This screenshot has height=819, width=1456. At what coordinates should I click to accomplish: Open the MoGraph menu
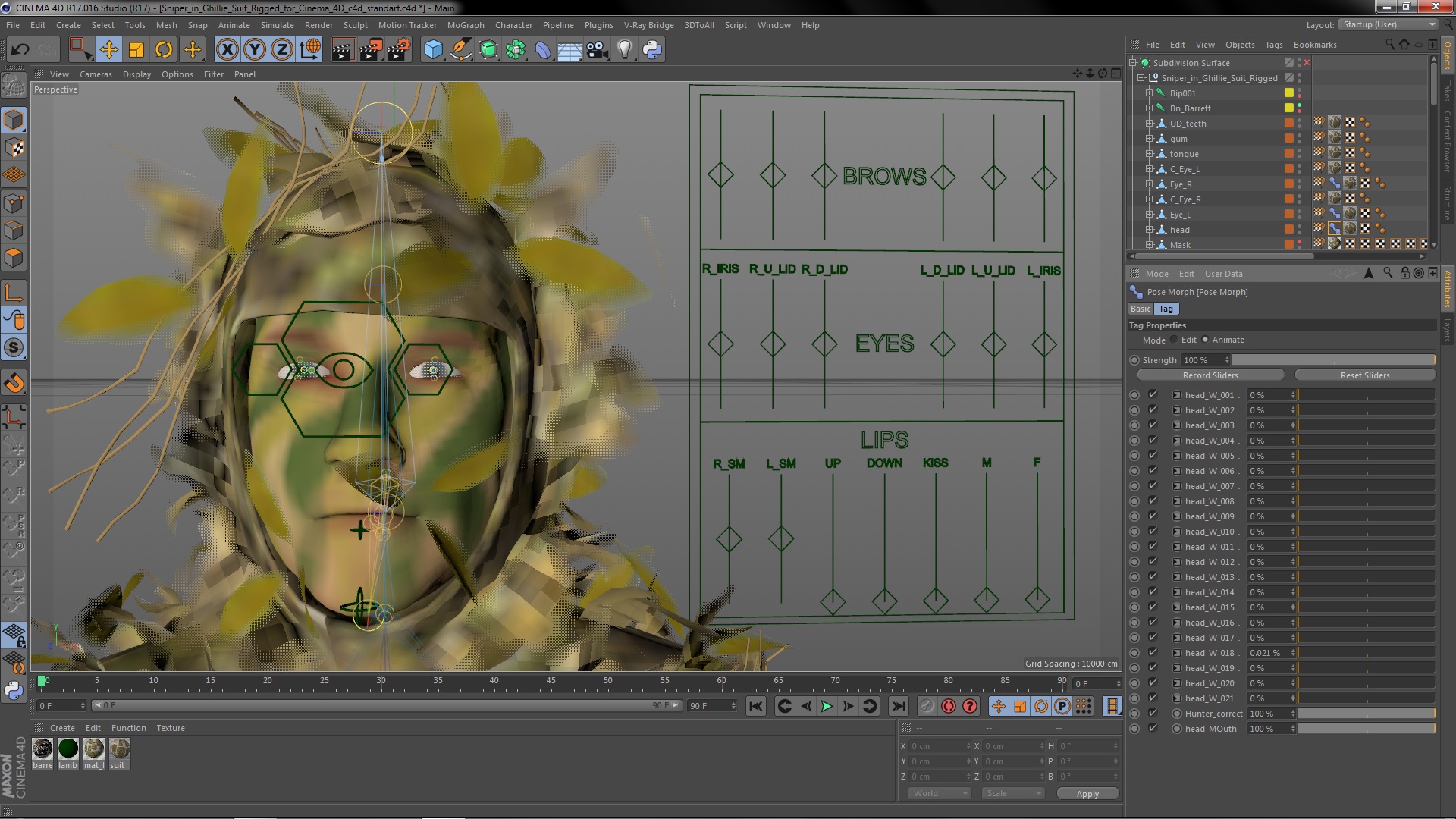[x=466, y=25]
